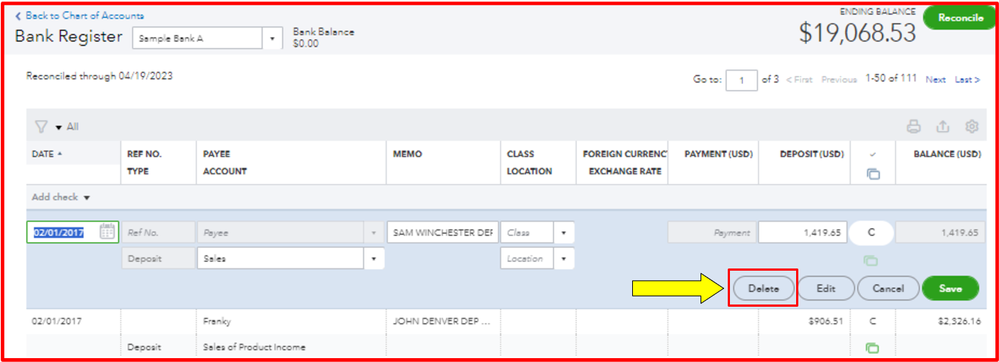This screenshot has height=362, width=999.
Task: Click the First page link
Action: coord(799,80)
